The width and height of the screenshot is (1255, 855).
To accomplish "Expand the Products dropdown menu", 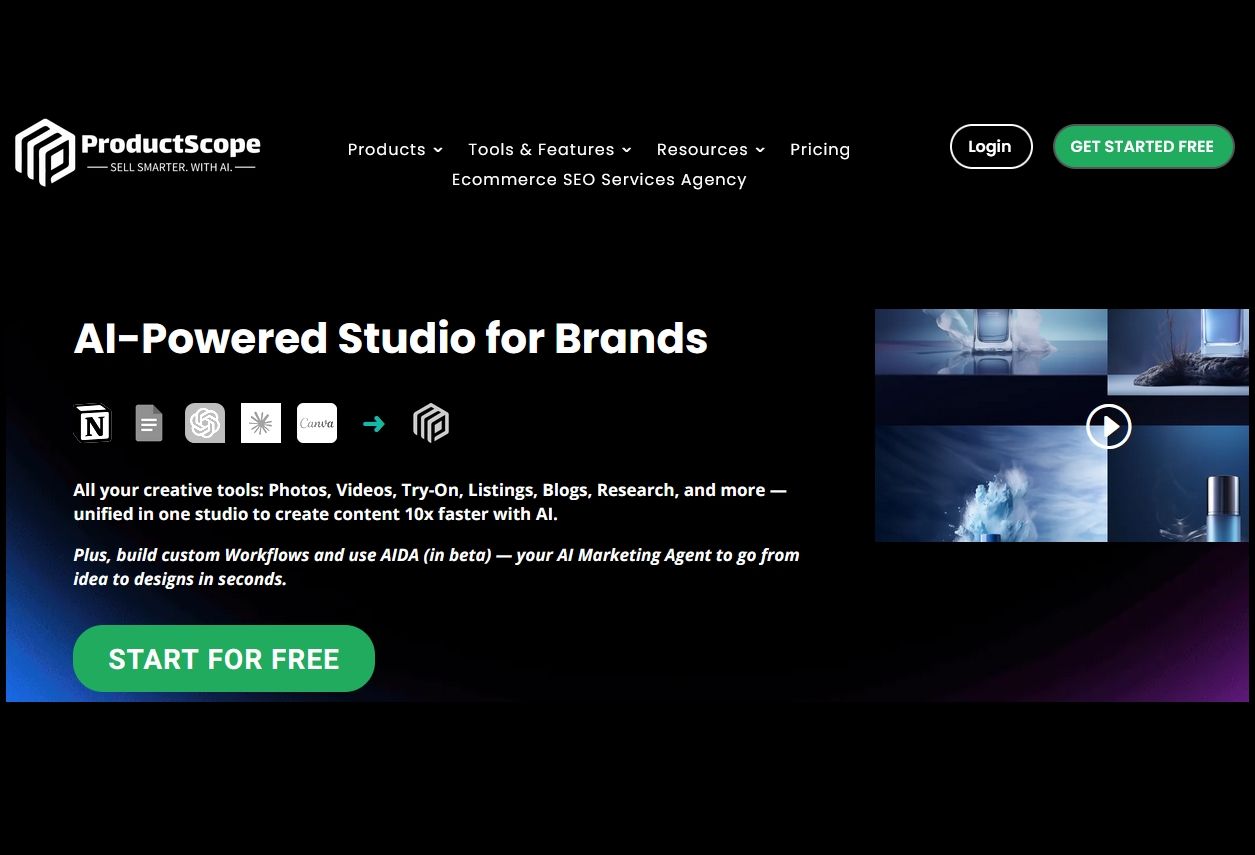I will tap(395, 149).
